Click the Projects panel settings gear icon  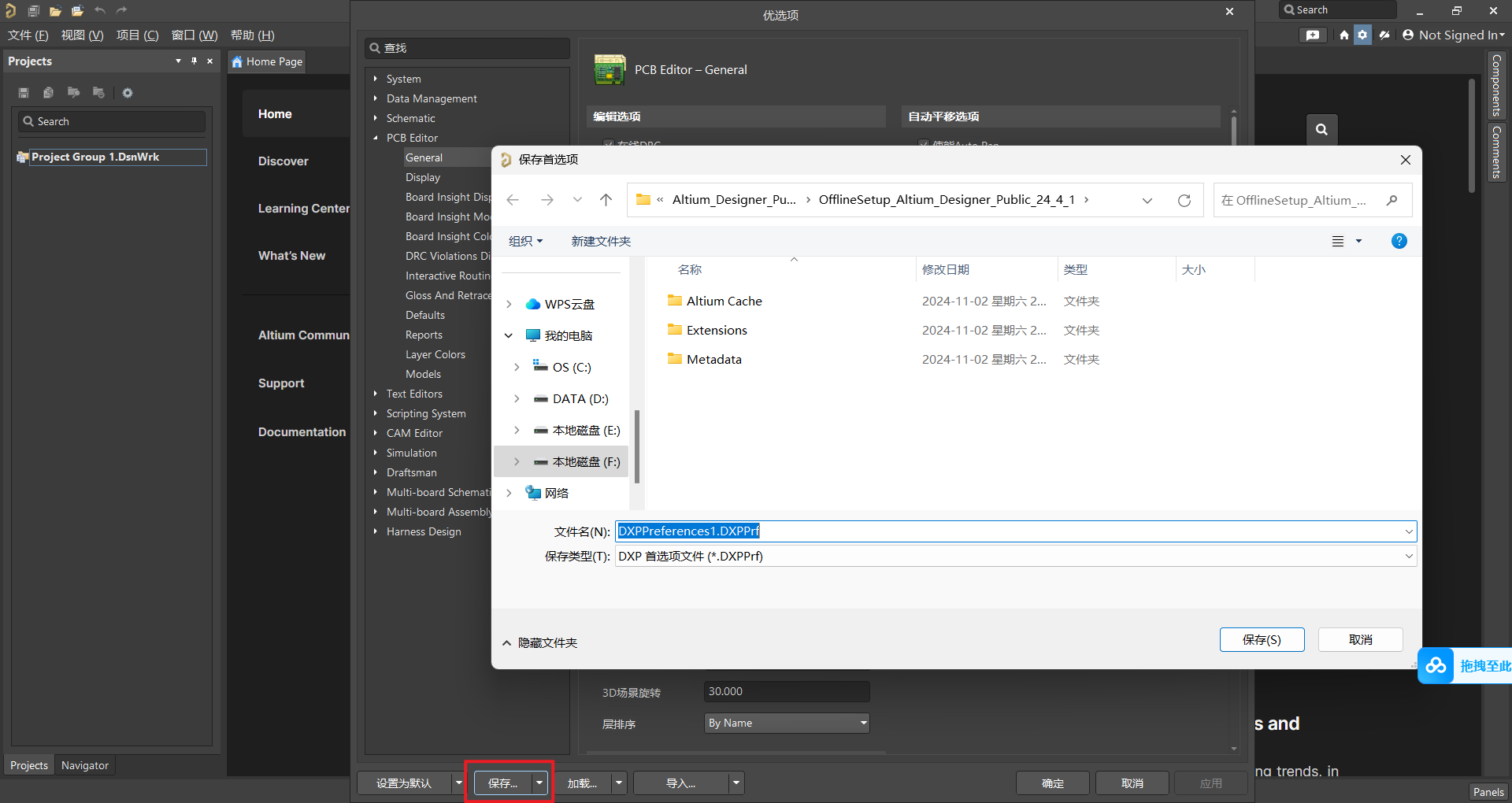tap(128, 93)
